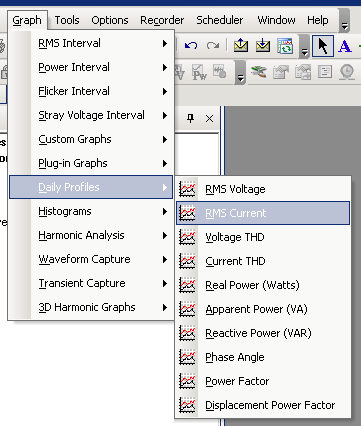This screenshot has width=361, height=426.
Task: Select RMS Voltage daily profile text
Action: pos(235,189)
